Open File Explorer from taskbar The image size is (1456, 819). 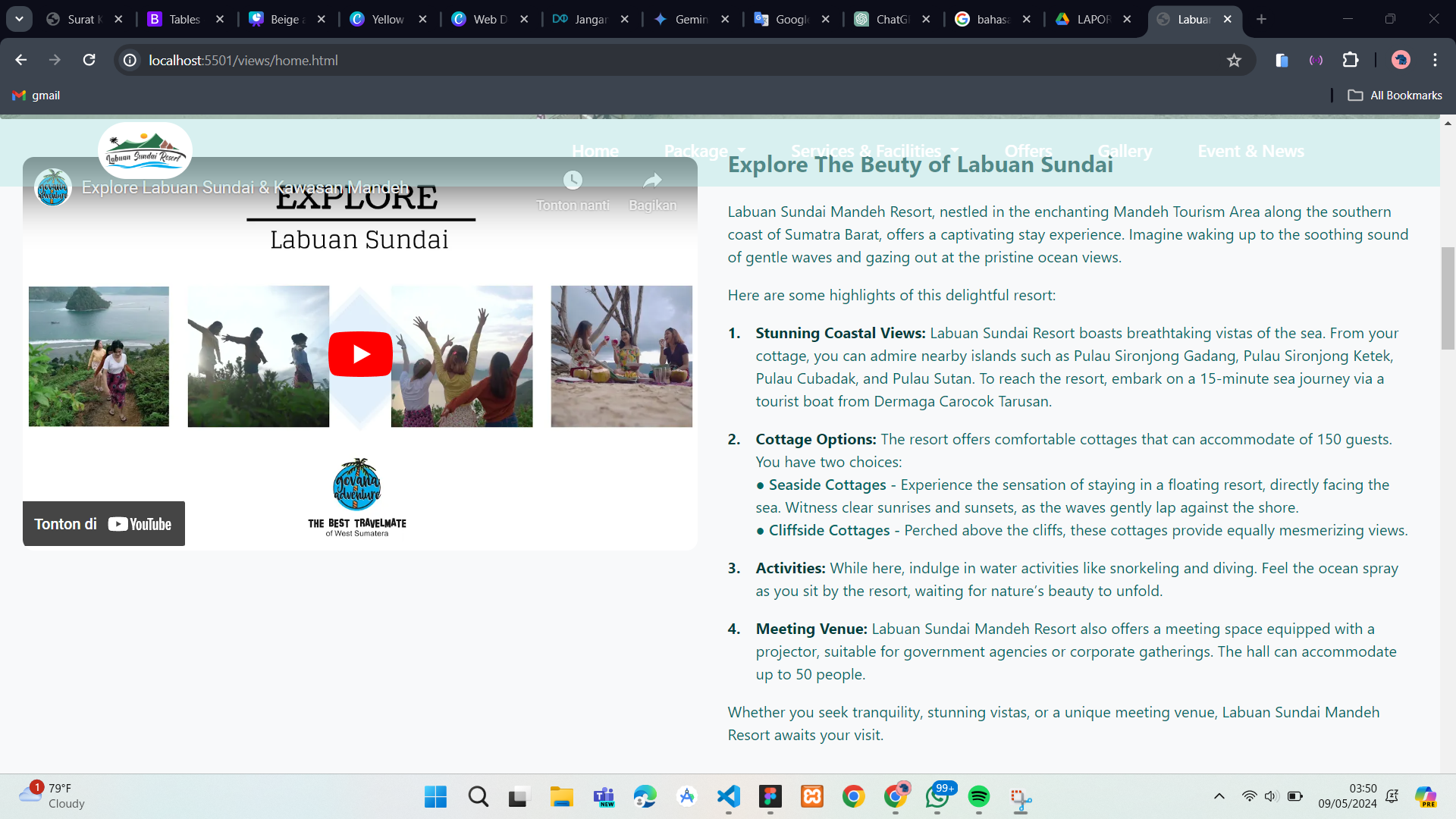pyautogui.click(x=561, y=797)
